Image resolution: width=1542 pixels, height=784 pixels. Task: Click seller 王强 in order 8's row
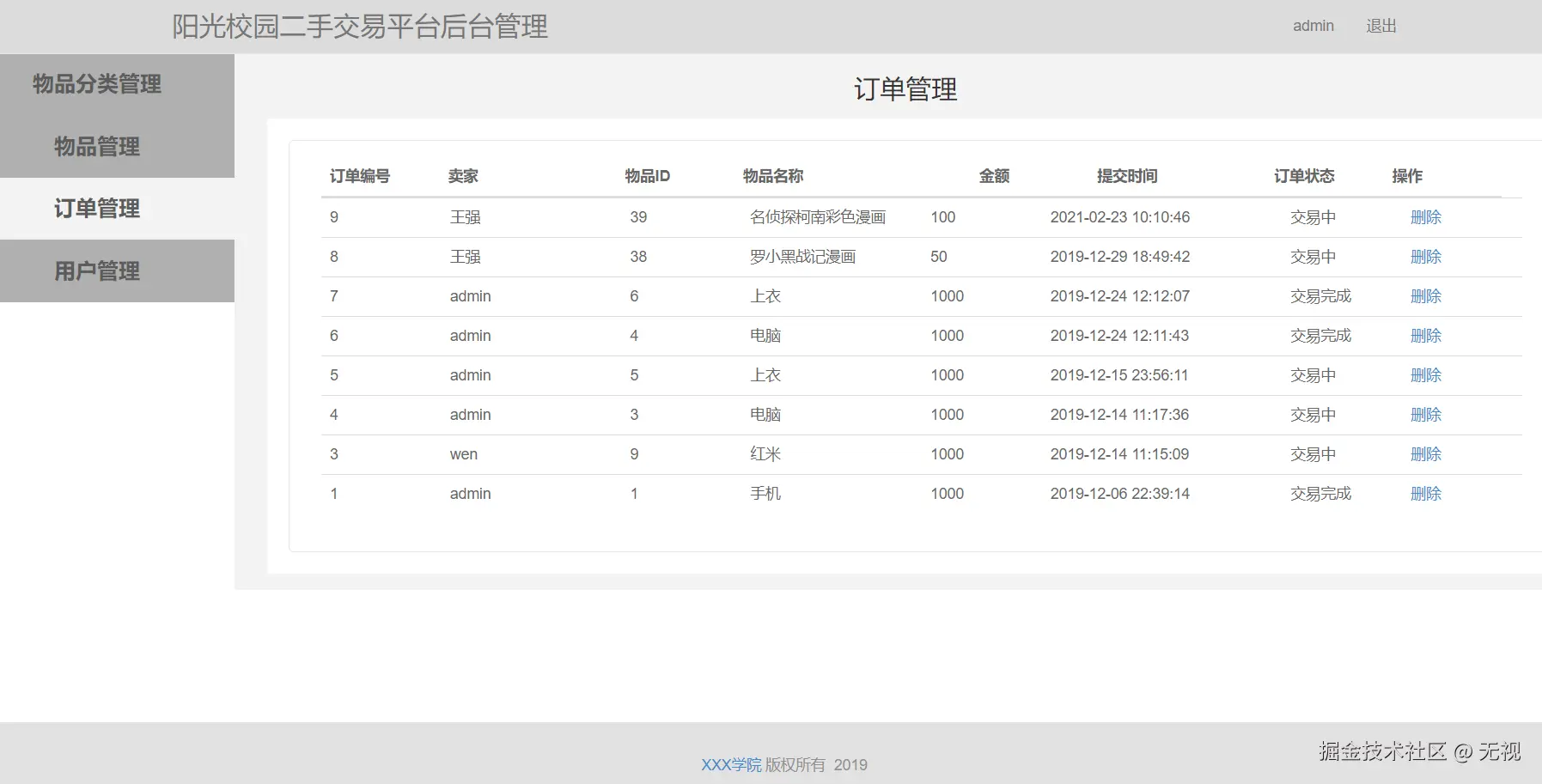point(466,257)
